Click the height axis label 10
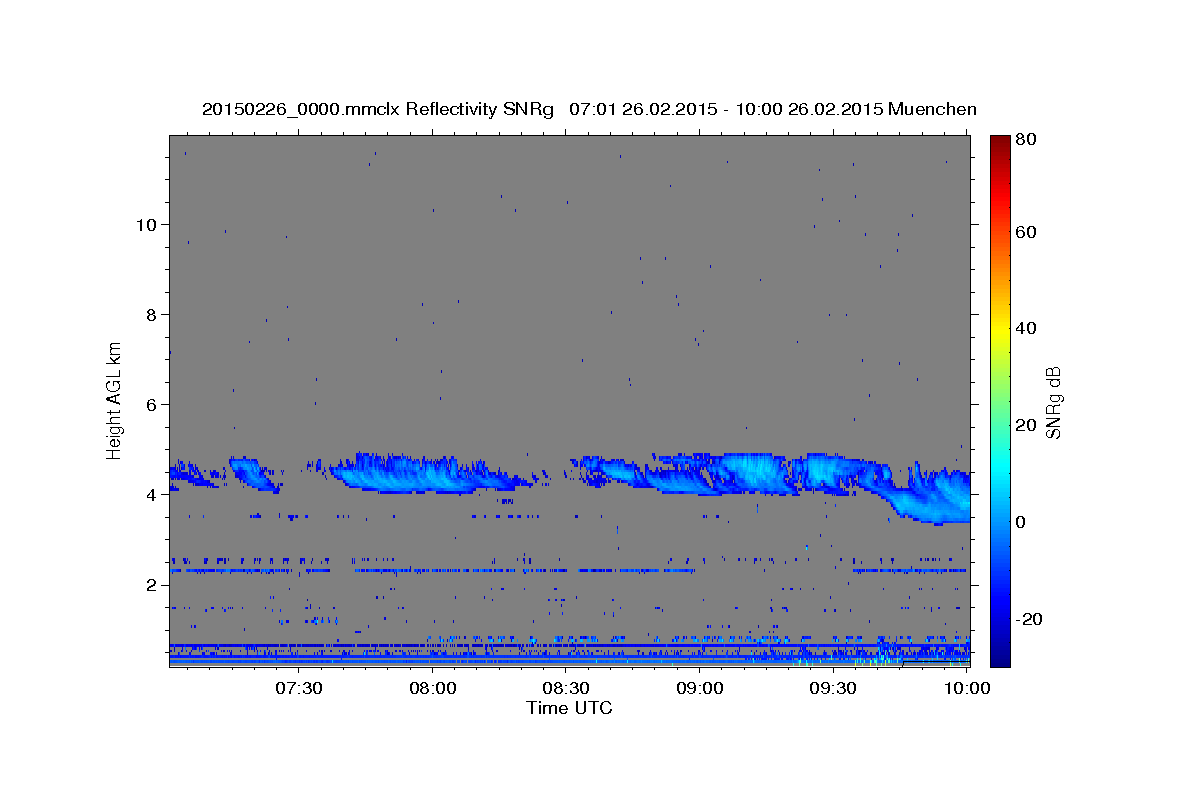The width and height of the screenshot is (1200, 800). (145, 224)
